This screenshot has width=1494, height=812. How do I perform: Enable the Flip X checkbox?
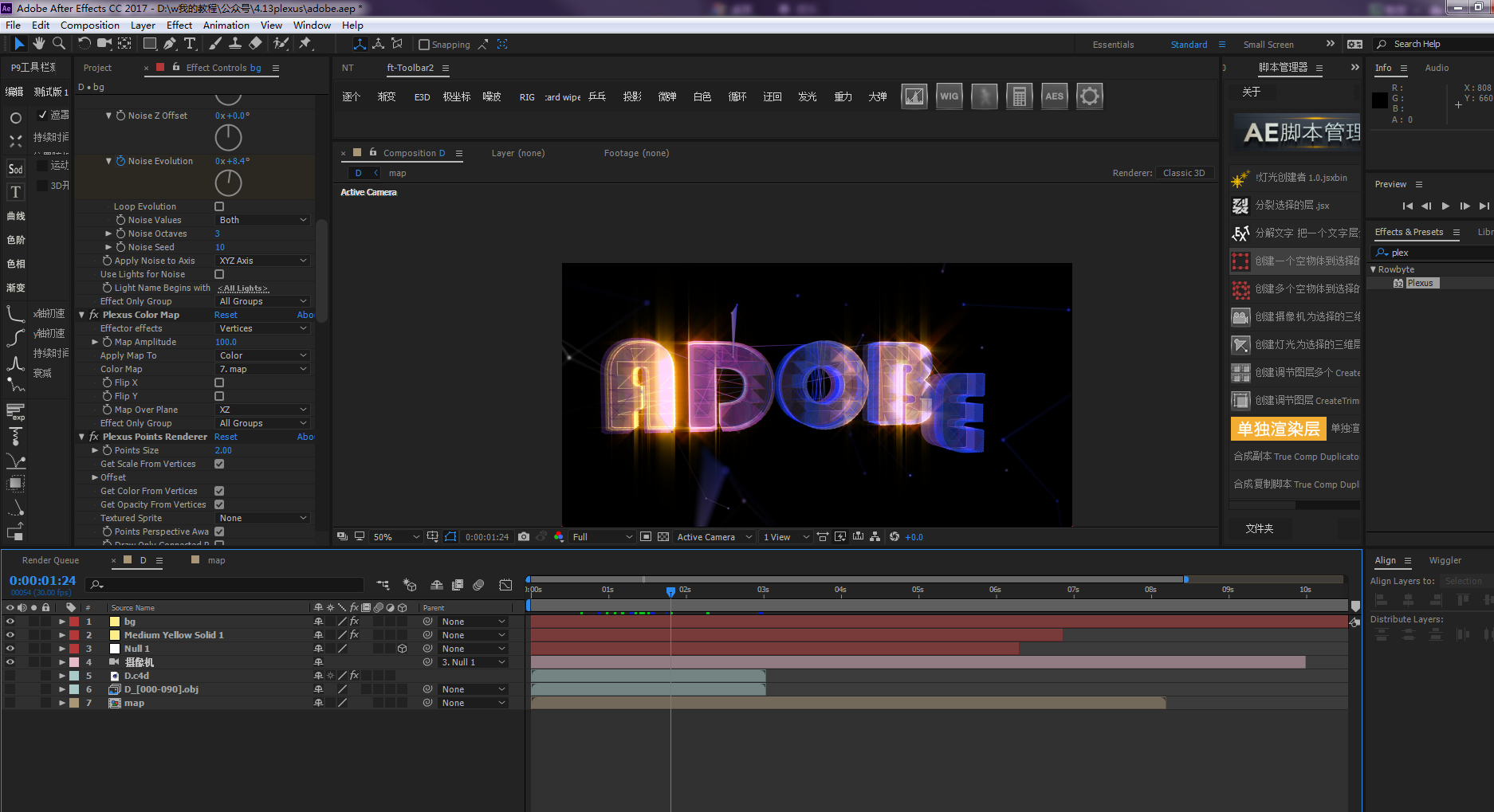pos(219,382)
